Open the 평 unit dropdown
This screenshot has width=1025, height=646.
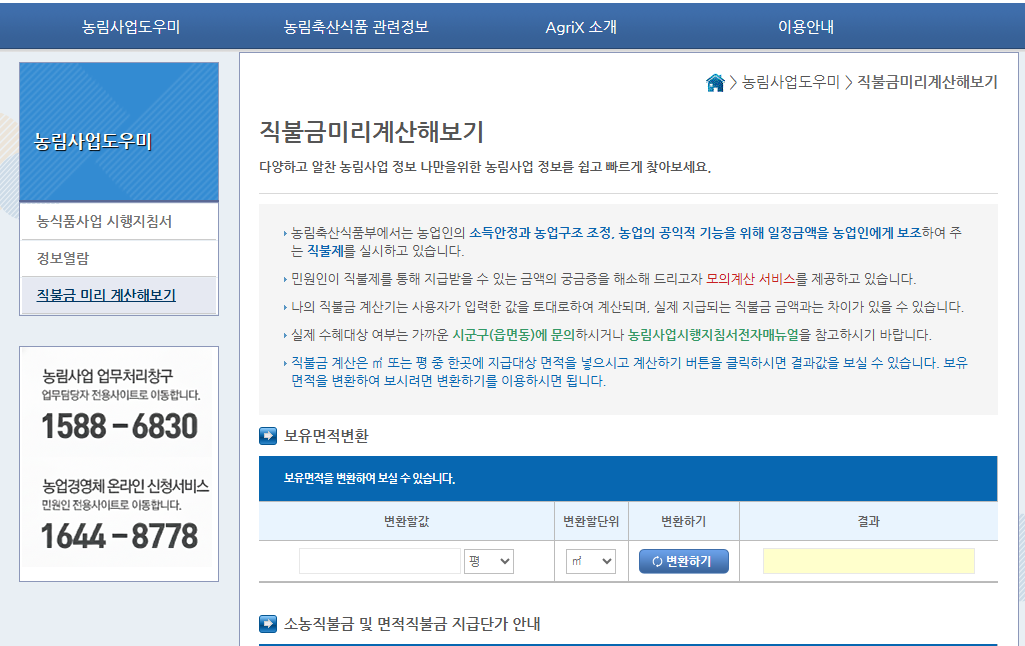[x=488, y=561]
